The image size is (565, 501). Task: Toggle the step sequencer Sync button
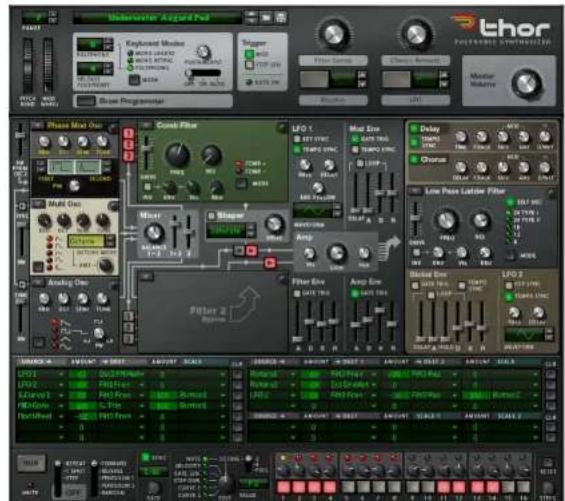coord(146,458)
